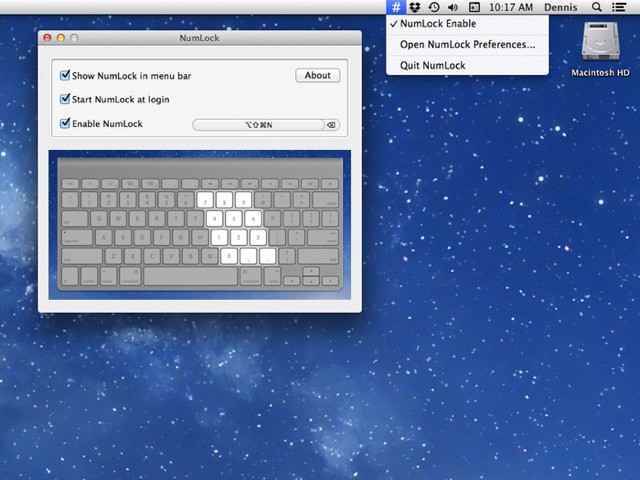Open Spotlight search magnifier icon
640x480 pixels.
(597, 7)
